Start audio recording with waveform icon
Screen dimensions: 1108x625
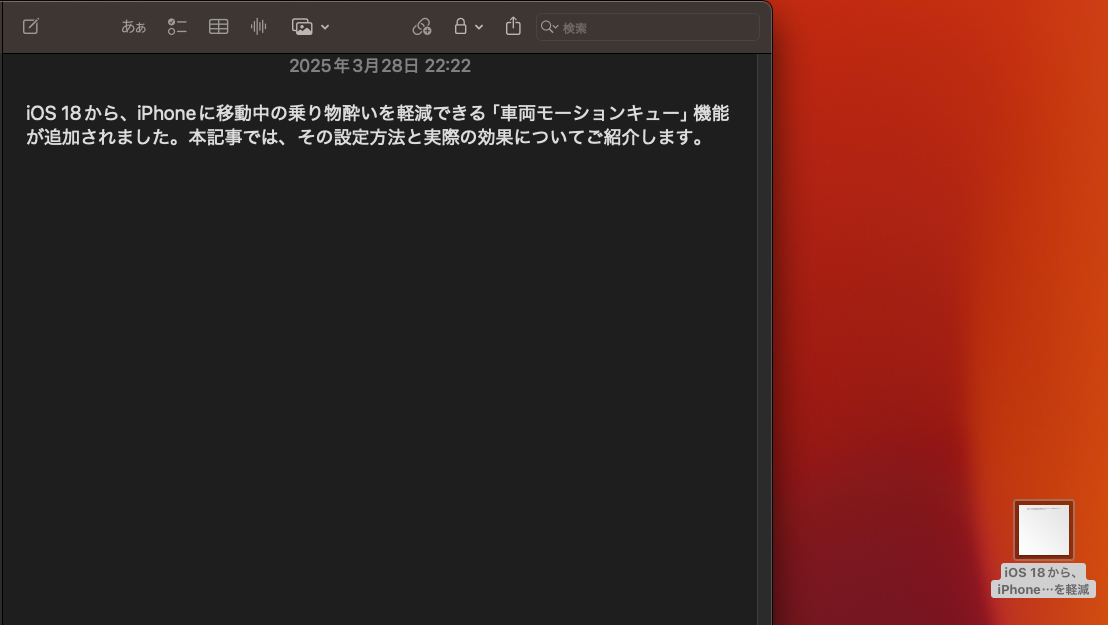[259, 27]
